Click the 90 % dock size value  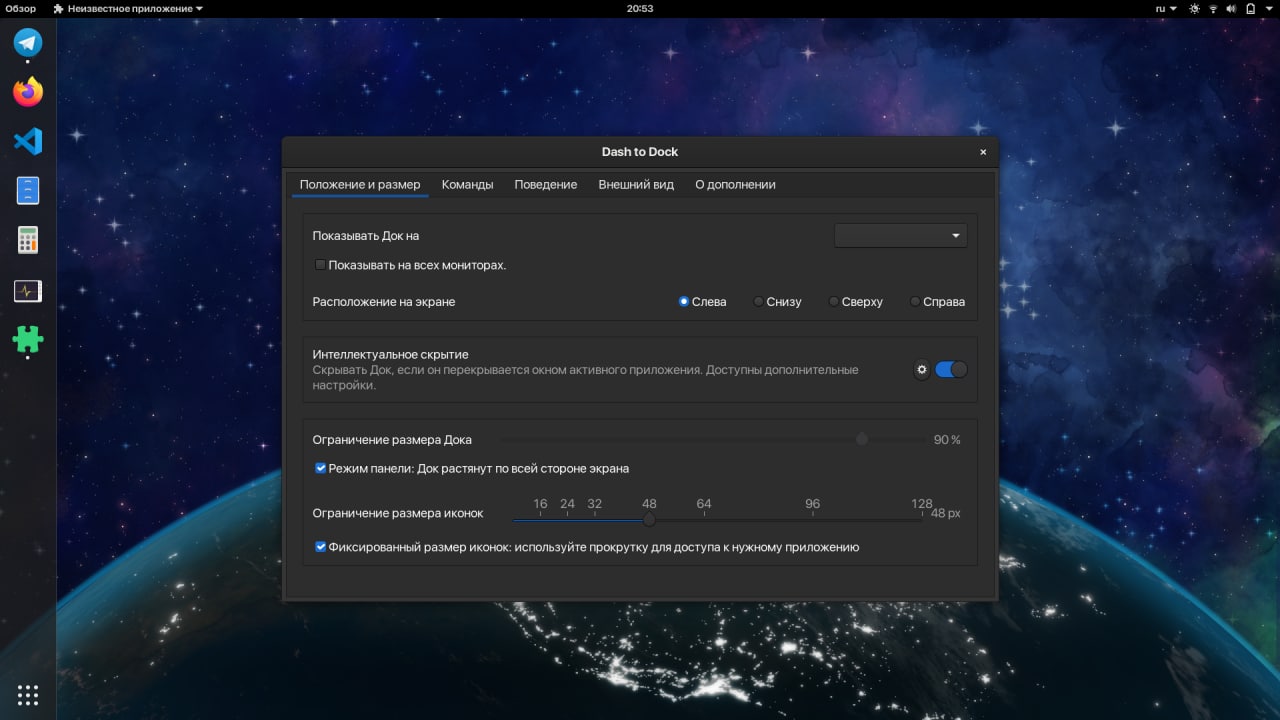[x=946, y=440]
